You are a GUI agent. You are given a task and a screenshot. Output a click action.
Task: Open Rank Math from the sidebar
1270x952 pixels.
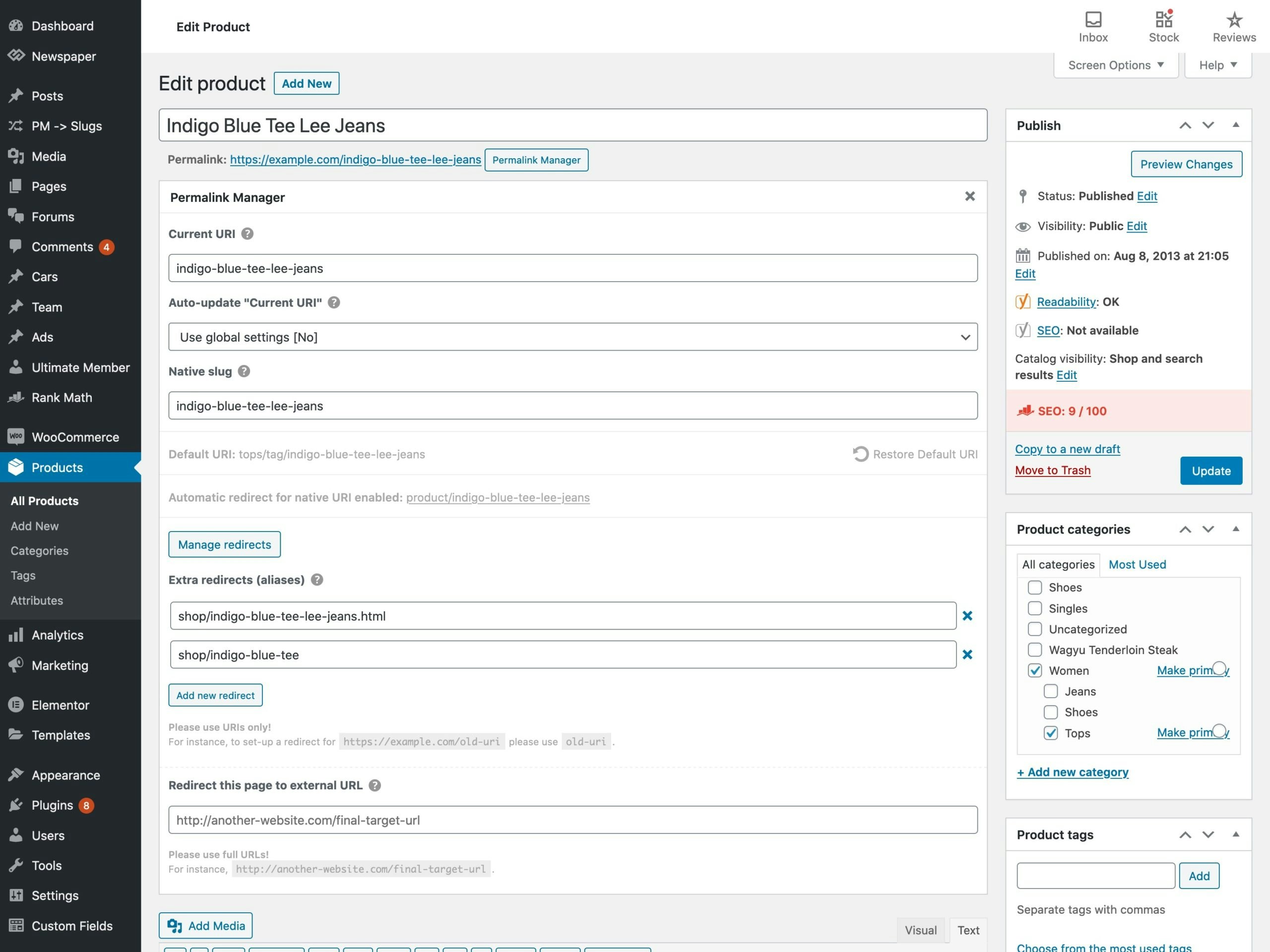[62, 397]
